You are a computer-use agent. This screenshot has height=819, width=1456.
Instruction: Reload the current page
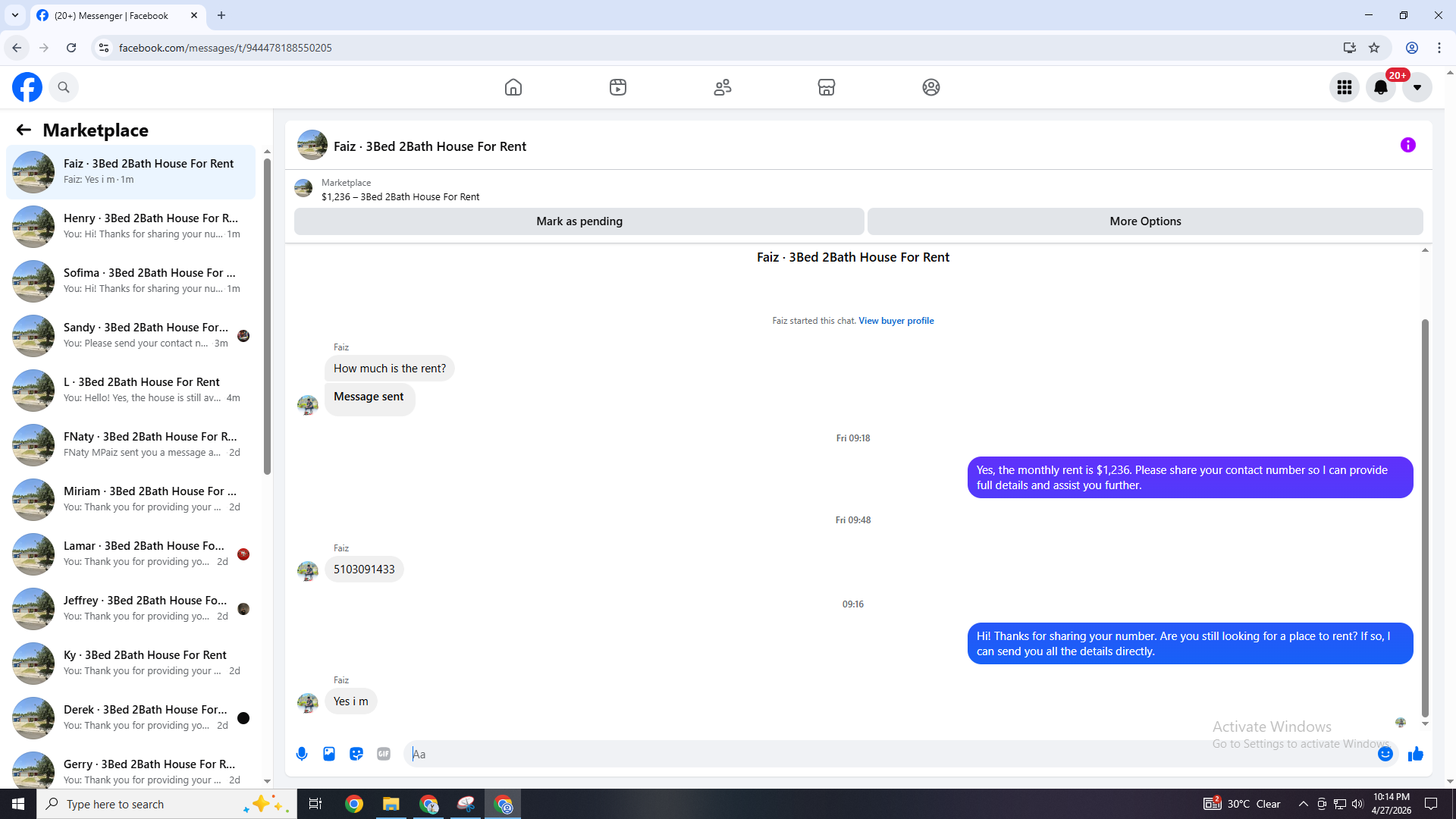[x=71, y=48]
